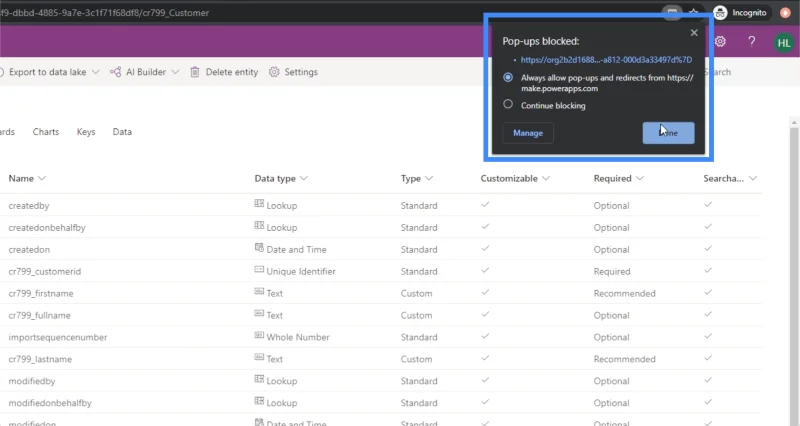Screen dimensions: 800x426
Task: Open the cr799_firstname field
Action: pos(41,293)
